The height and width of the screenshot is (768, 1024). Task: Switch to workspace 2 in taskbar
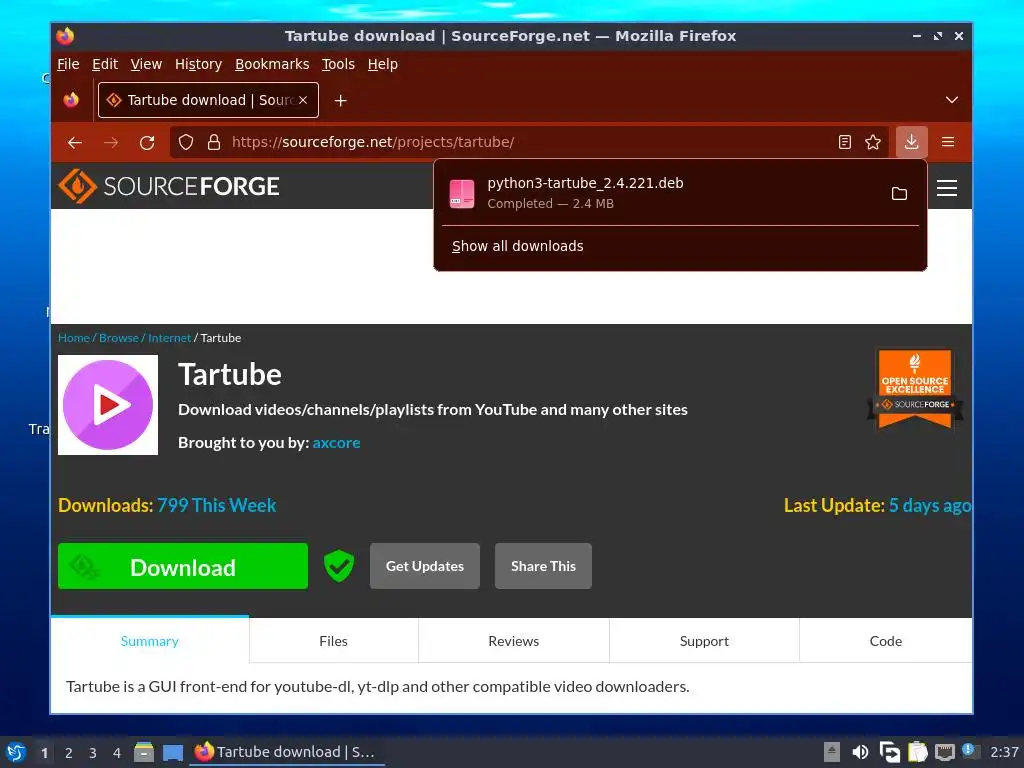pos(69,753)
